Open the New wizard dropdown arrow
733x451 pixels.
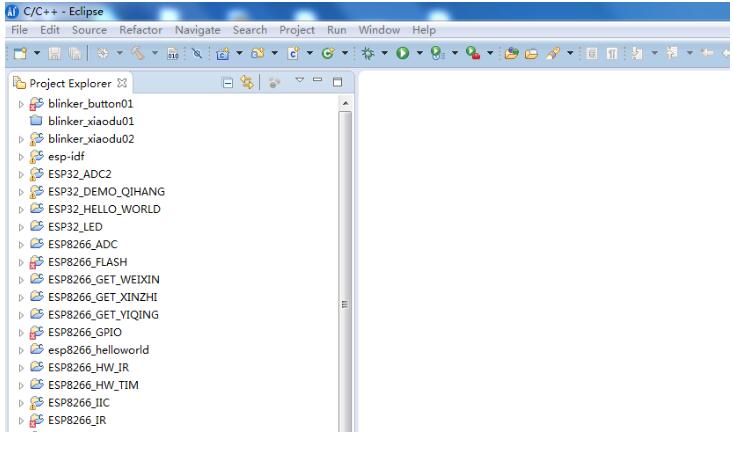pyautogui.click(x=37, y=53)
